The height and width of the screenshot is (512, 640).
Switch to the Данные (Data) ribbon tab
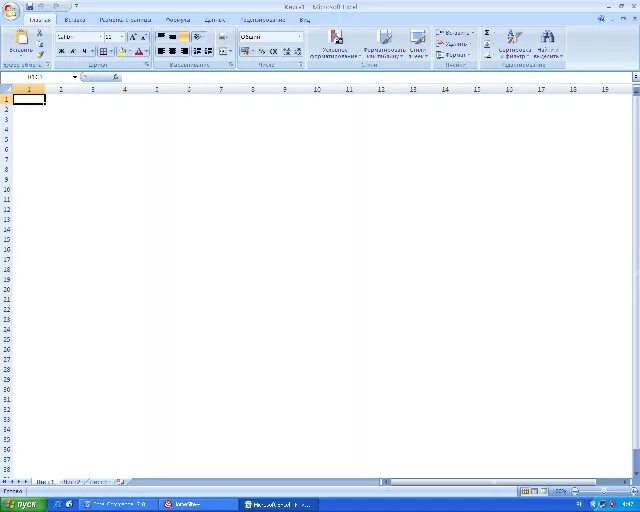coord(215,20)
